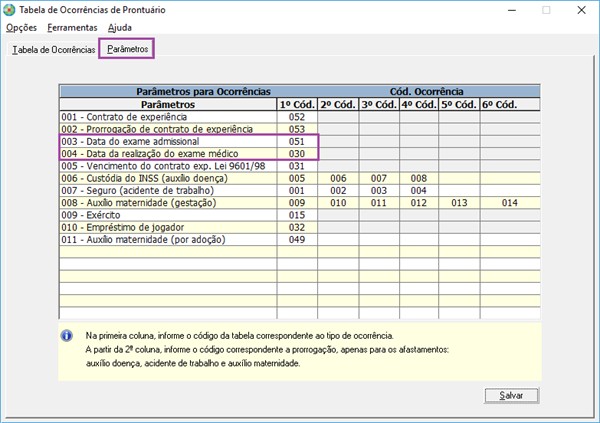600x423 pixels.
Task: Click code cell 002 in Seguro row
Action: click(338, 190)
